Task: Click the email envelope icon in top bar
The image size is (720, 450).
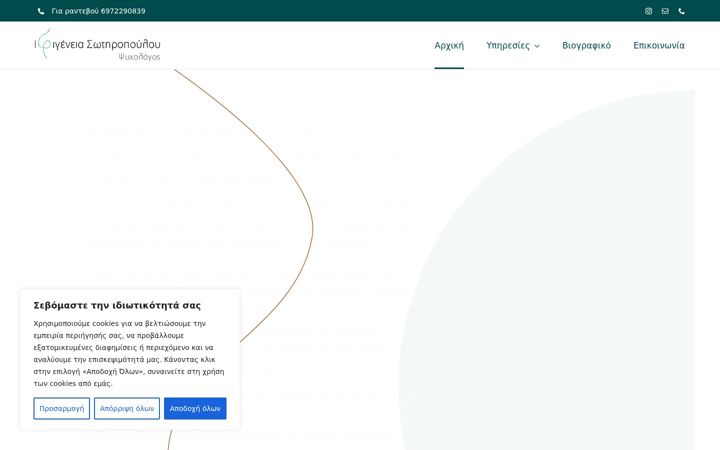Action: (665, 11)
